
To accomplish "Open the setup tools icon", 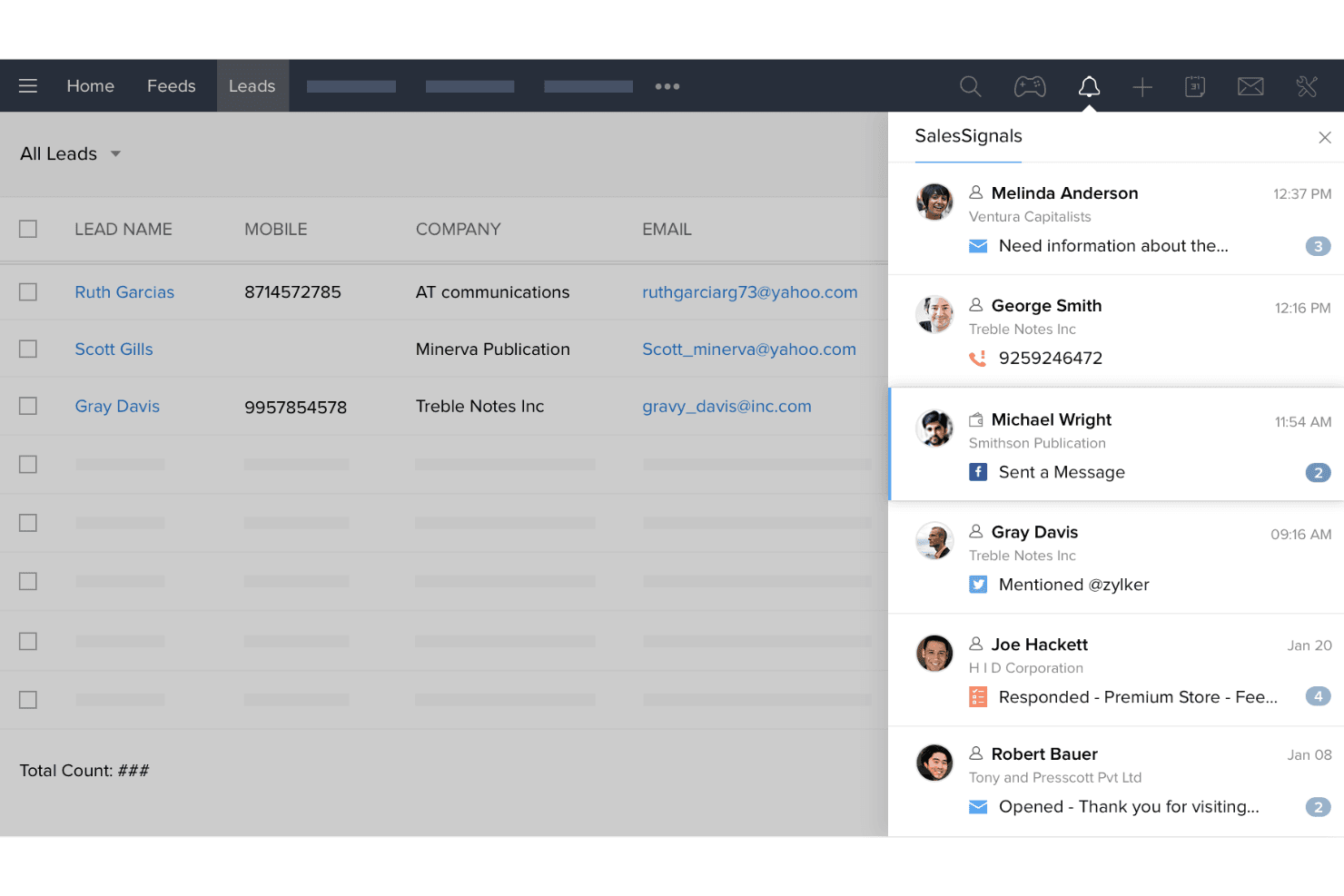I will coord(1307,86).
